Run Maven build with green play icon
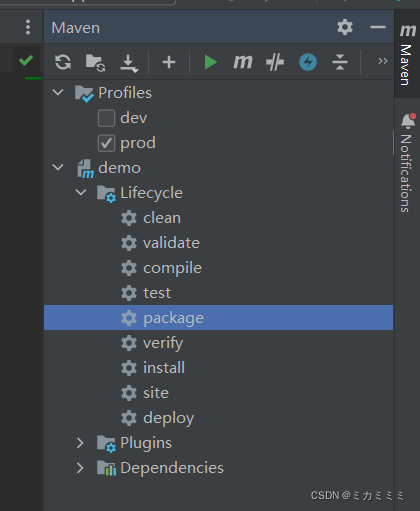The image size is (420, 511). tap(210, 62)
